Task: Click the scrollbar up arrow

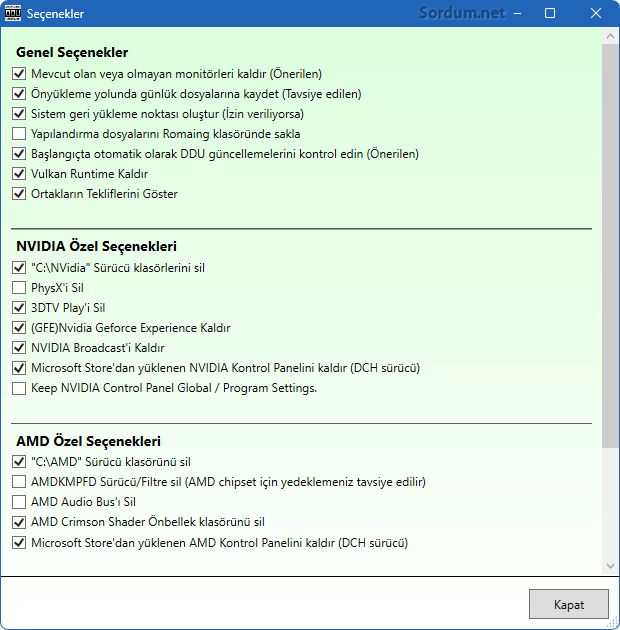Action: 611,37
